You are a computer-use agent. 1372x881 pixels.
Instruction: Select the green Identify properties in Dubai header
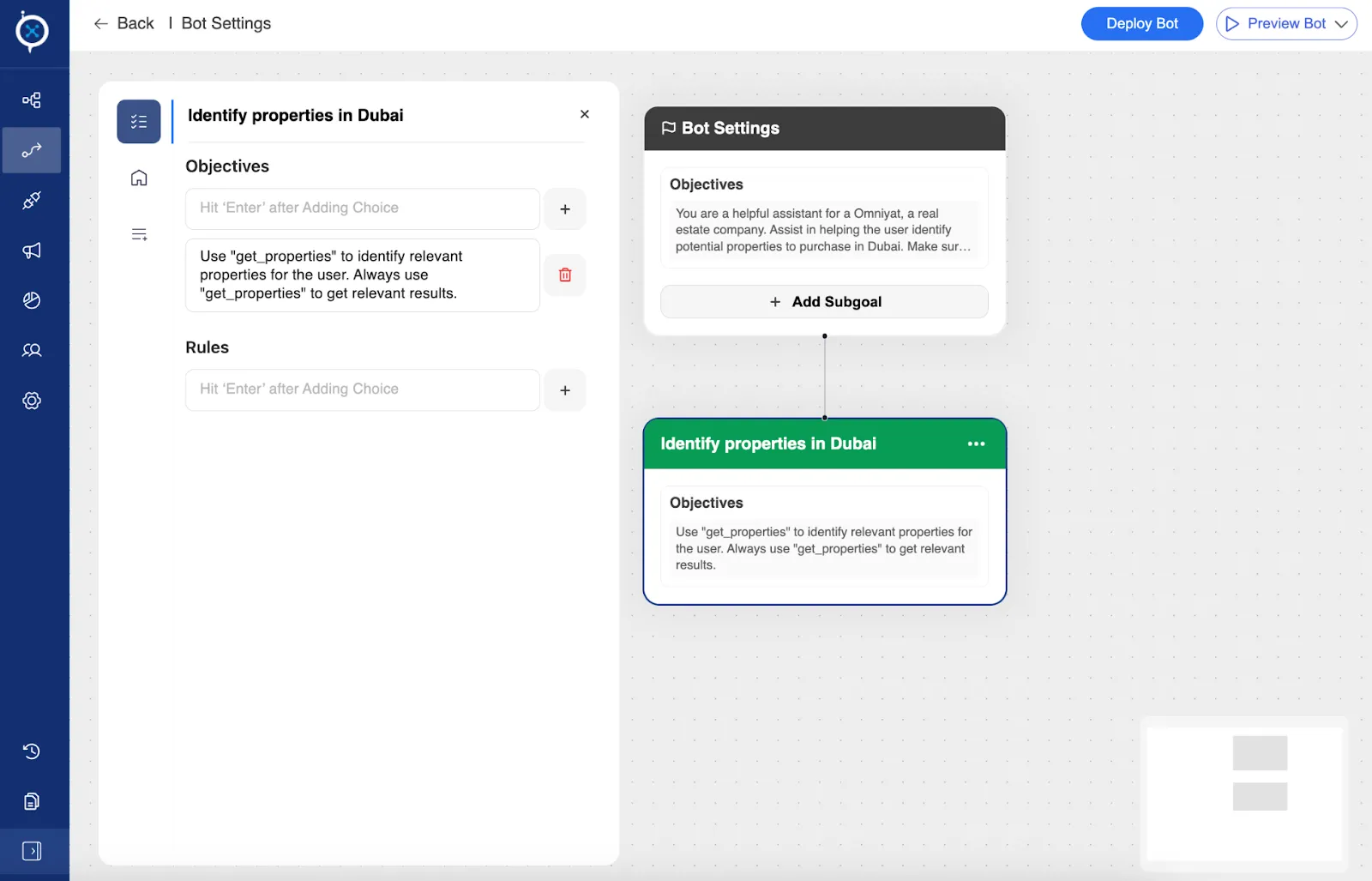[x=825, y=444]
